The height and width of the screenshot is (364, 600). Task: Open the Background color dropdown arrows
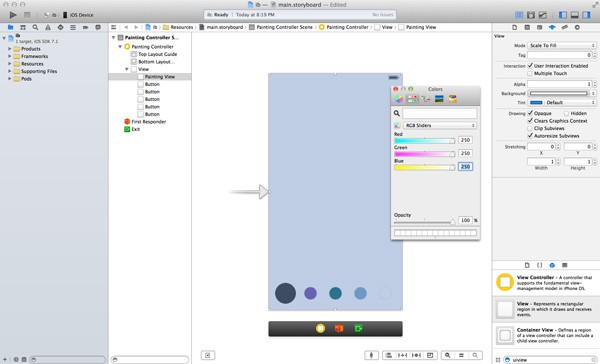point(593,93)
